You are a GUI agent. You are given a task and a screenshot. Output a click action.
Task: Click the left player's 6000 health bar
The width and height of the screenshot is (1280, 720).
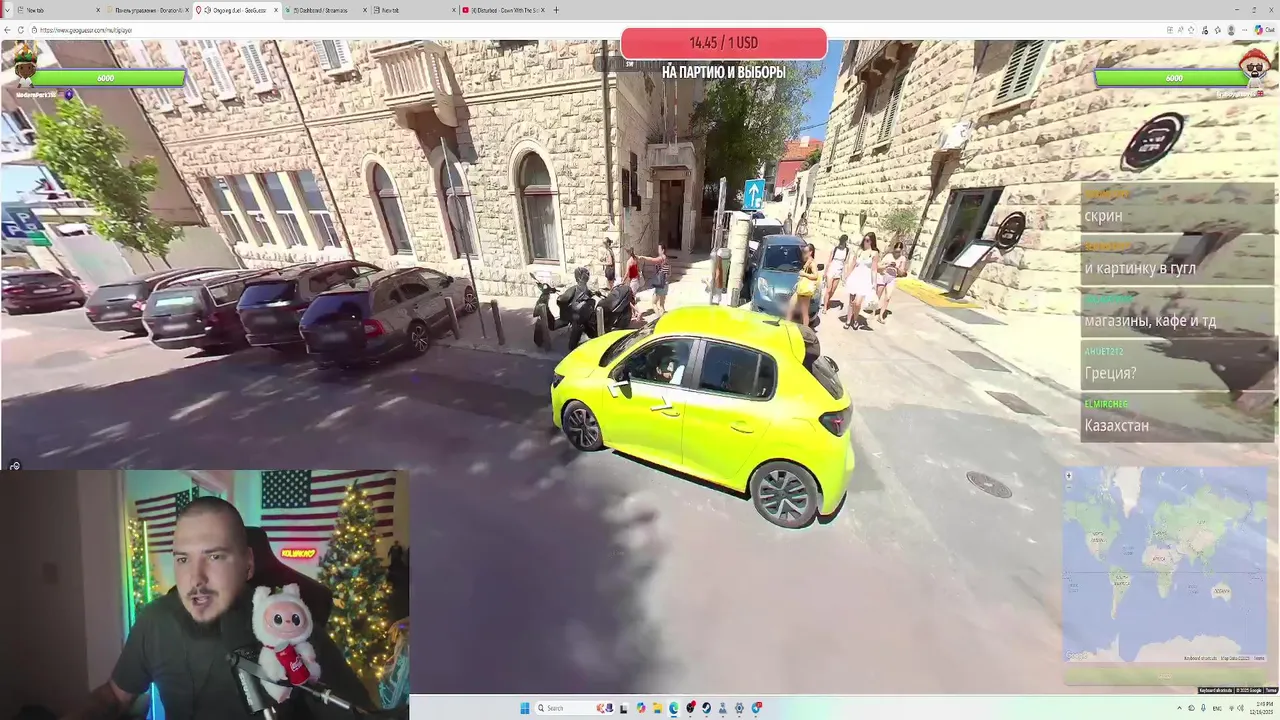pyautogui.click(x=106, y=78)
